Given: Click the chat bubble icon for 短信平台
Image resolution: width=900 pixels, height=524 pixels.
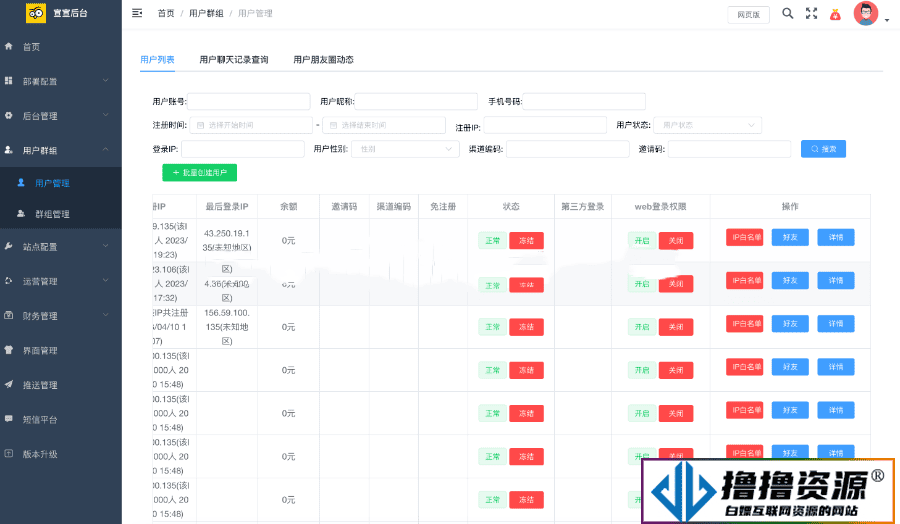Looking at the screenshot, I should (9, 419).
